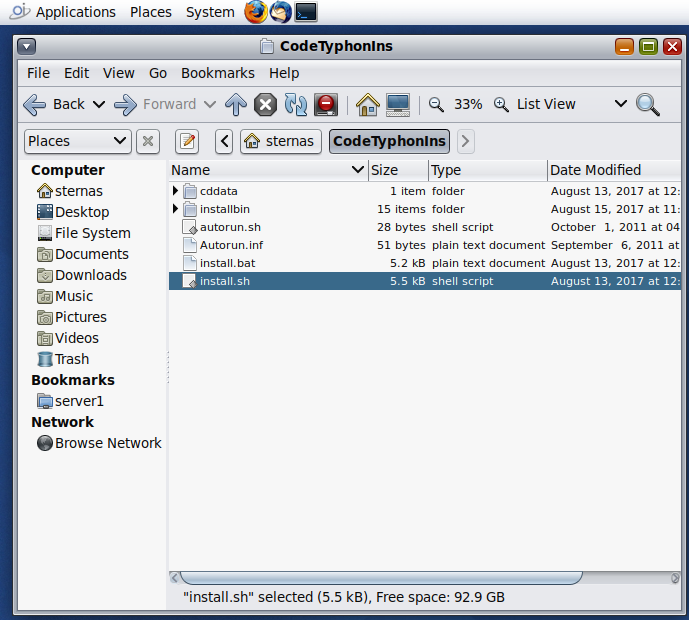Launch Thunderbird from the top panel

tap(280, 12)
